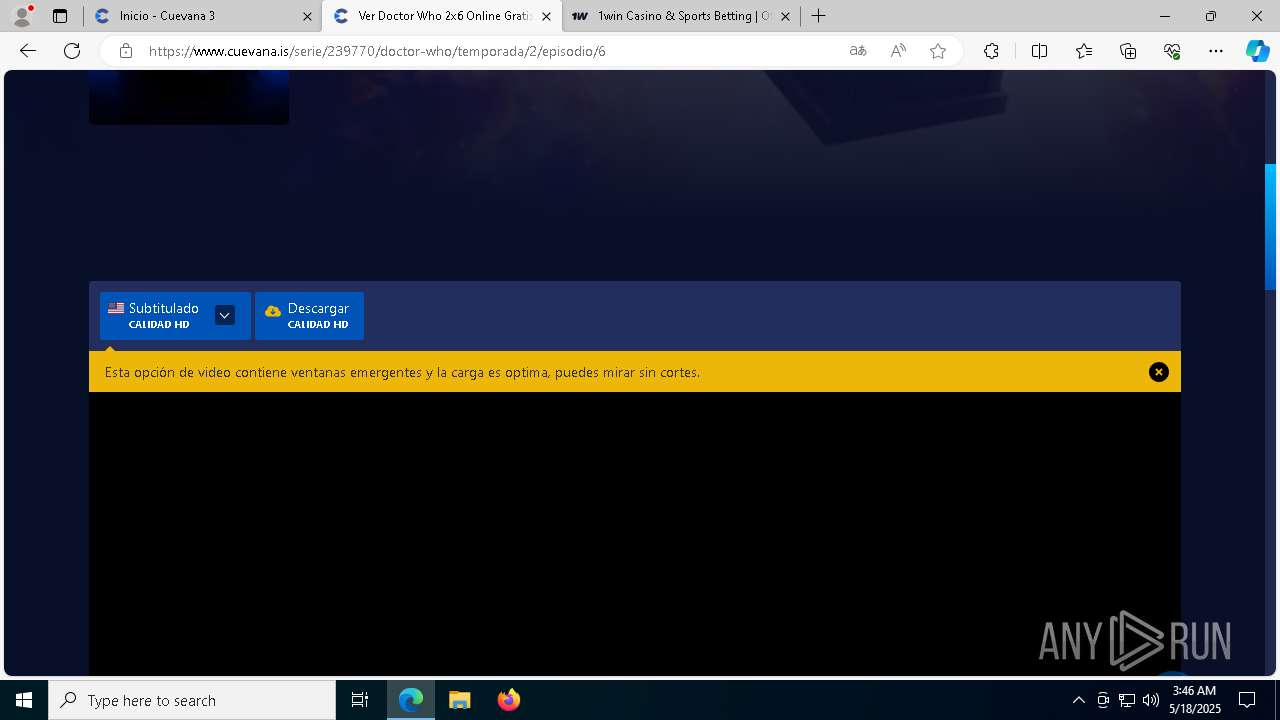Switch to Inicio - Cuevana 3 tab
The image size is (1280, 720).
[x=202, y=16]
